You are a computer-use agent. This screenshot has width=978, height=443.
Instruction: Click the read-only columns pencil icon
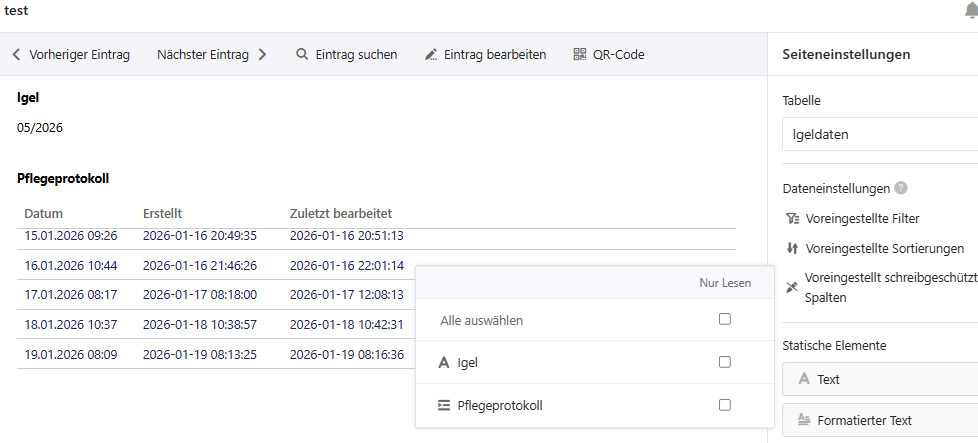792,287
